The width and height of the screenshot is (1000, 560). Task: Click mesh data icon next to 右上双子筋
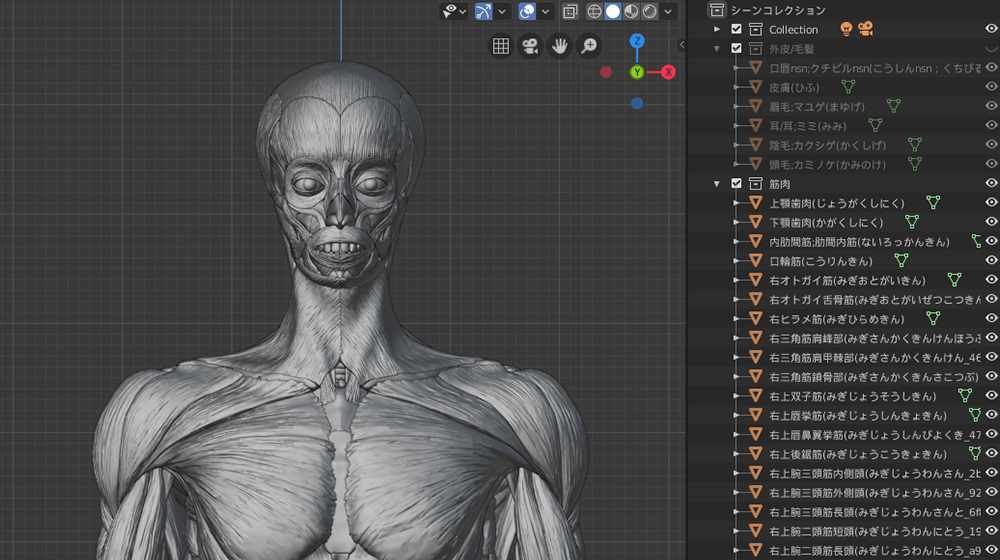pyautogui.click(x=965, y=395)
